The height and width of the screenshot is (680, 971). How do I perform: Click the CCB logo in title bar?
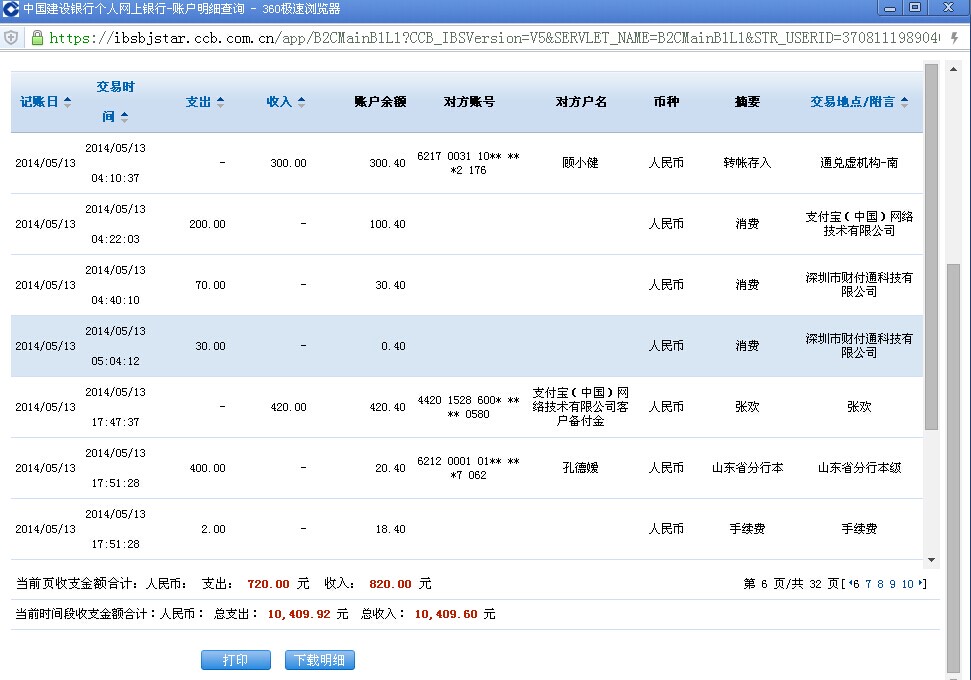pyautogui.click(x=10, y=9)
